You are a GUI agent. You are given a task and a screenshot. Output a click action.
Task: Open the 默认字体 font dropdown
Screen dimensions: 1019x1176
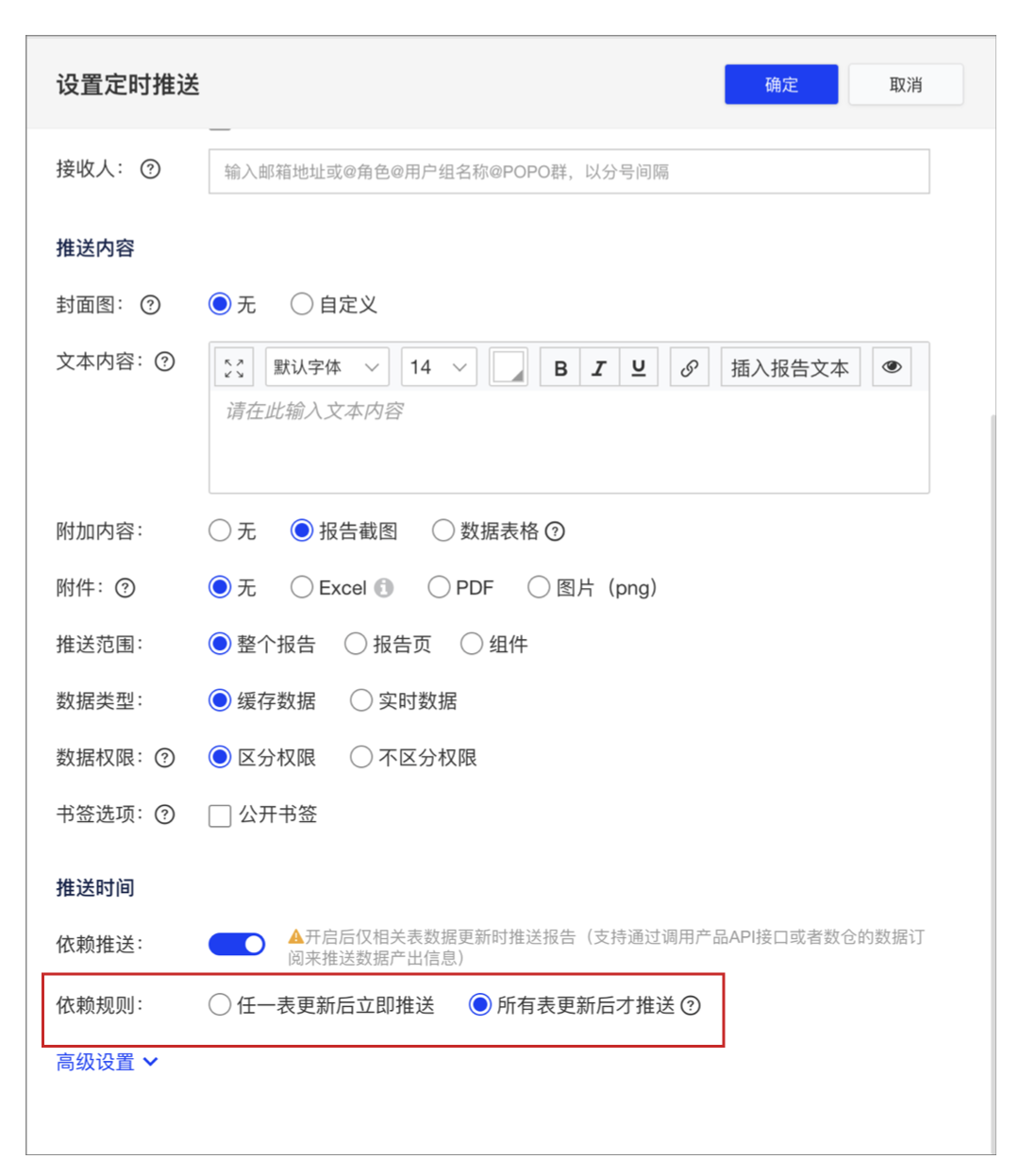pyautogui.click(x=326, y=367)
